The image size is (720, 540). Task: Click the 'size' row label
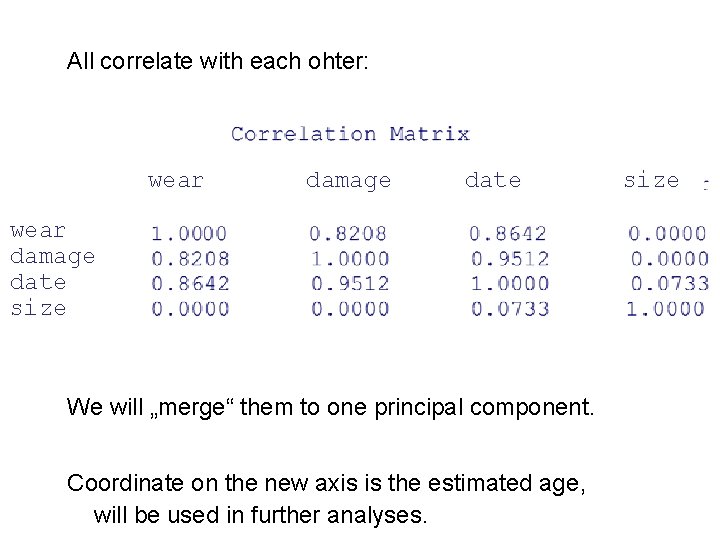(x=38, y=308)
